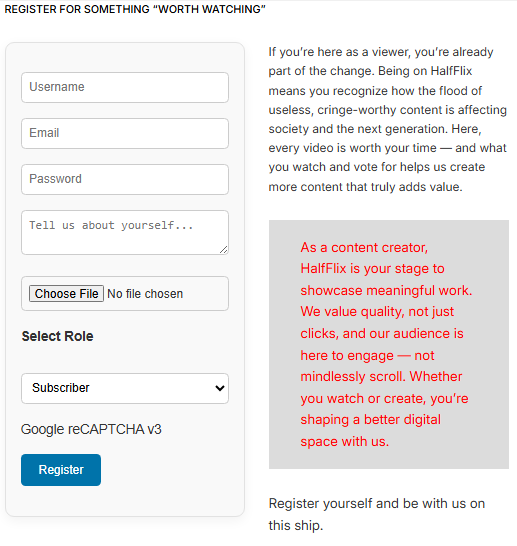Click the role dropdown chevron arrow
Viewport: 517px width, 546px height.
pos(220,388)
